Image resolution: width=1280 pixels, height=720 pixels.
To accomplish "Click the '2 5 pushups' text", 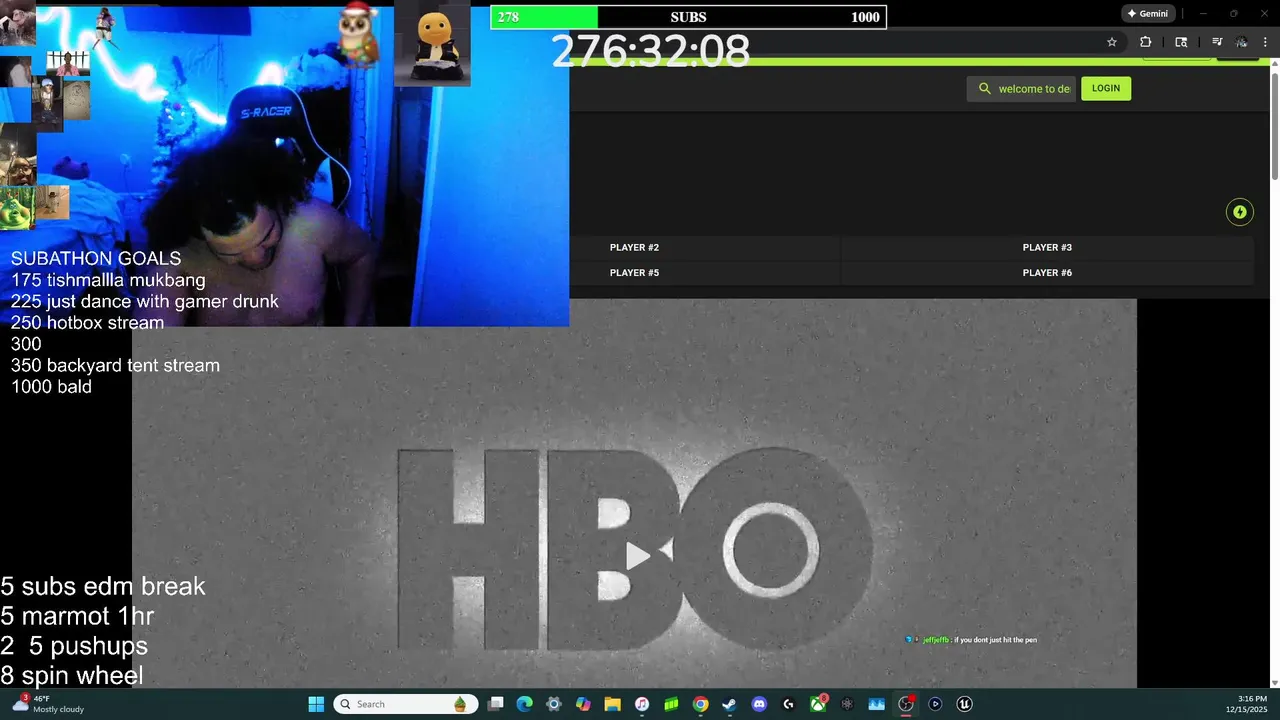I will point(74,646).
